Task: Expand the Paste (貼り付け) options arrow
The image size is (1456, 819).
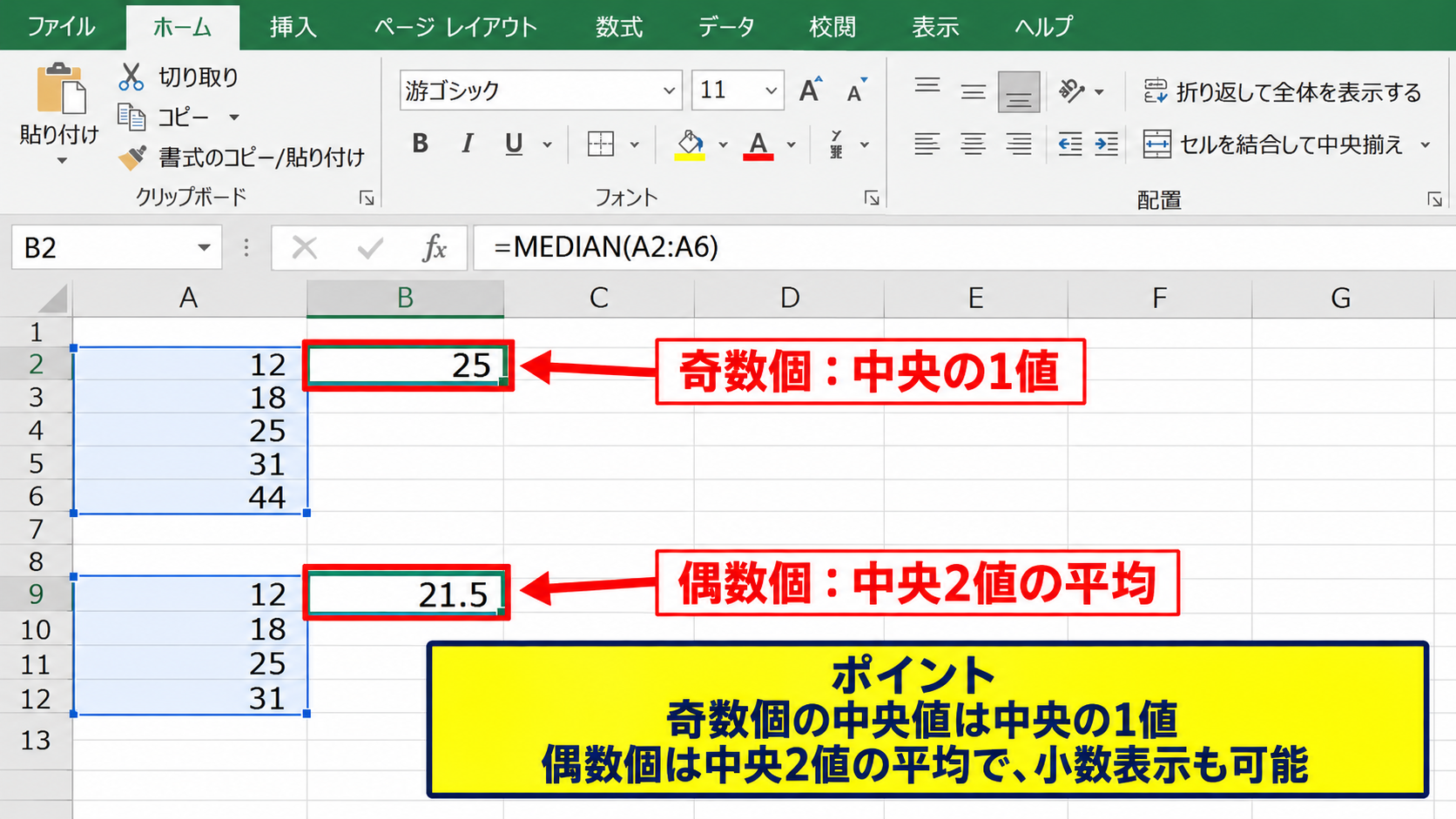Action: [x=61, y=161]
